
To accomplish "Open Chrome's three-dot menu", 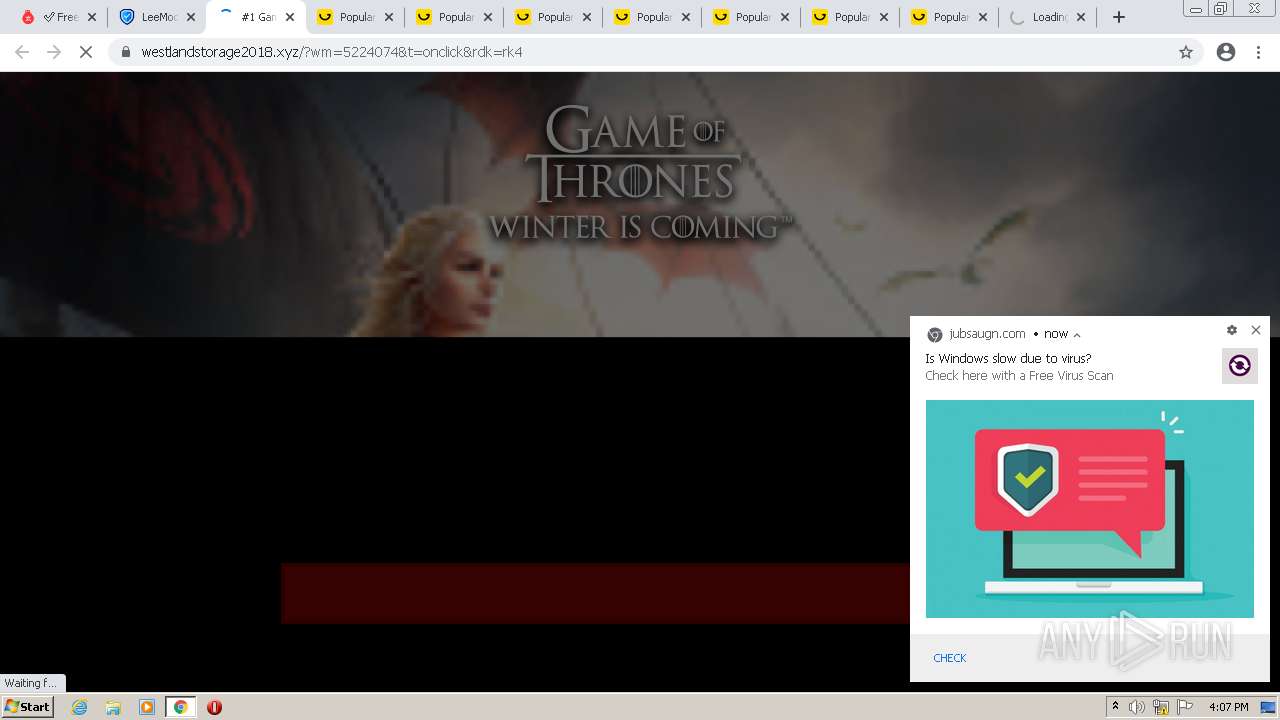I will [x=1259, y=52].
